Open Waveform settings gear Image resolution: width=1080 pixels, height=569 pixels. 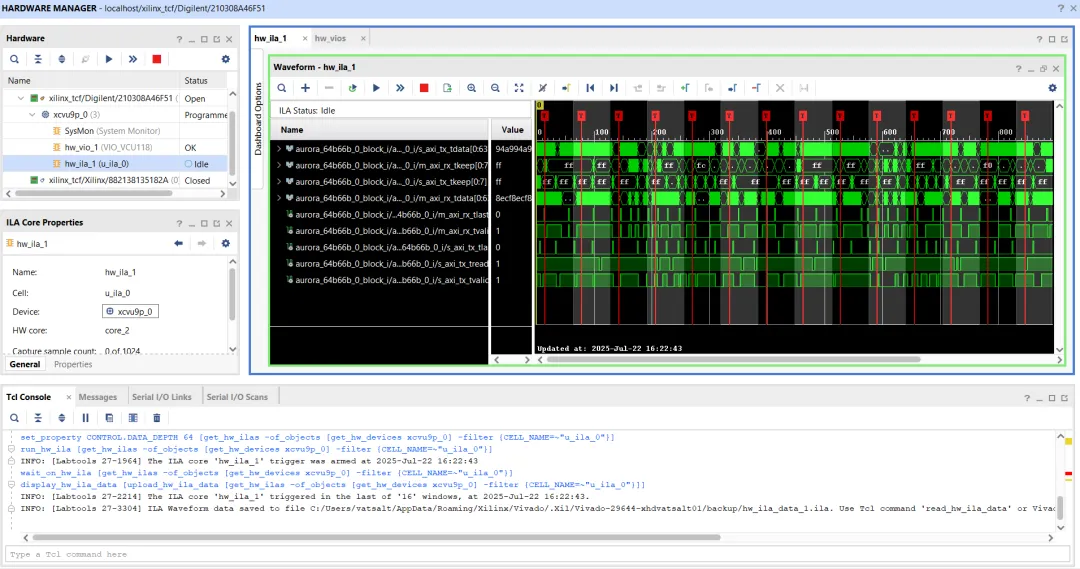(x=1052, y=88)
